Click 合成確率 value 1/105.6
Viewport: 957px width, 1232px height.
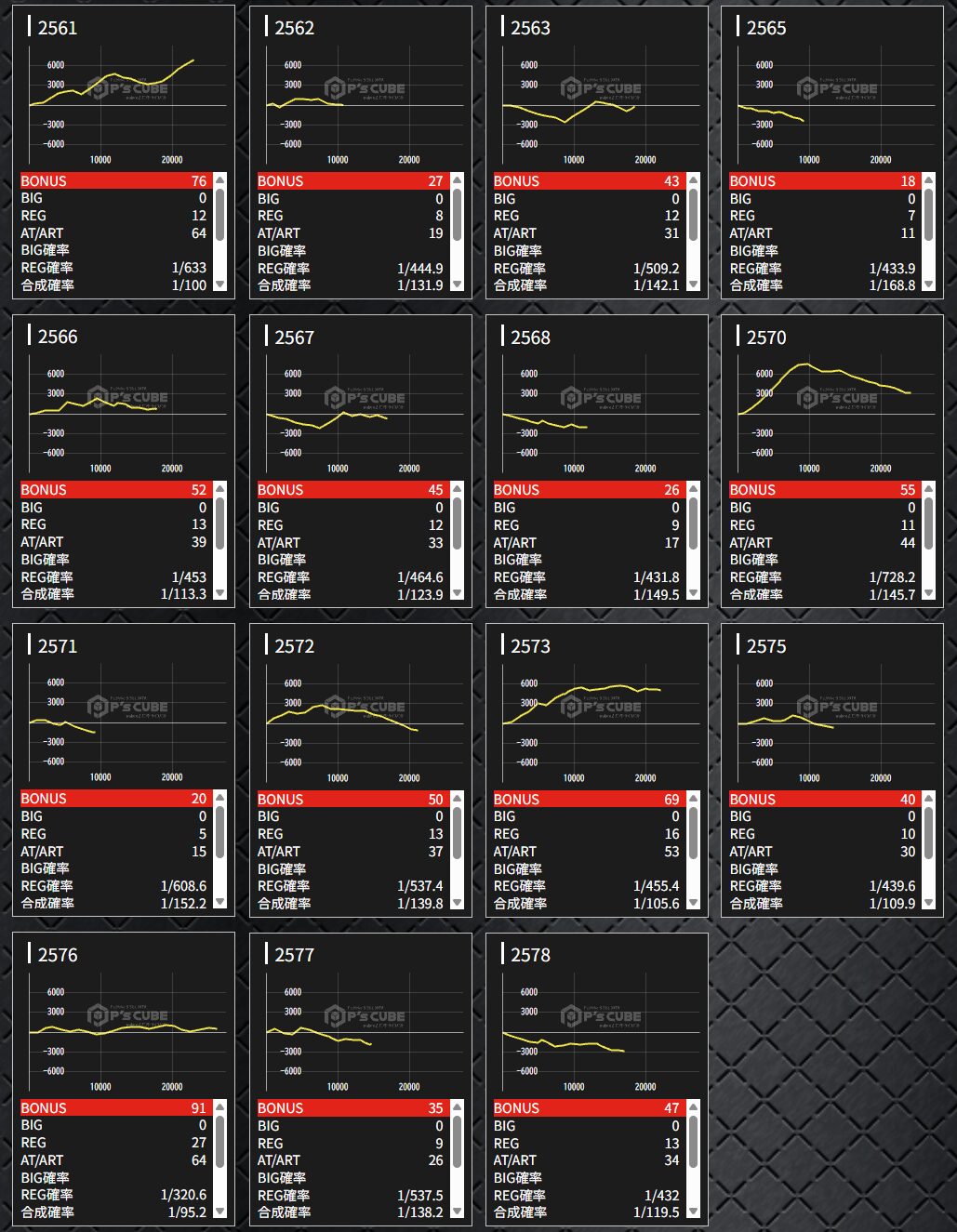pyautogui.click(x=656, y=904)
